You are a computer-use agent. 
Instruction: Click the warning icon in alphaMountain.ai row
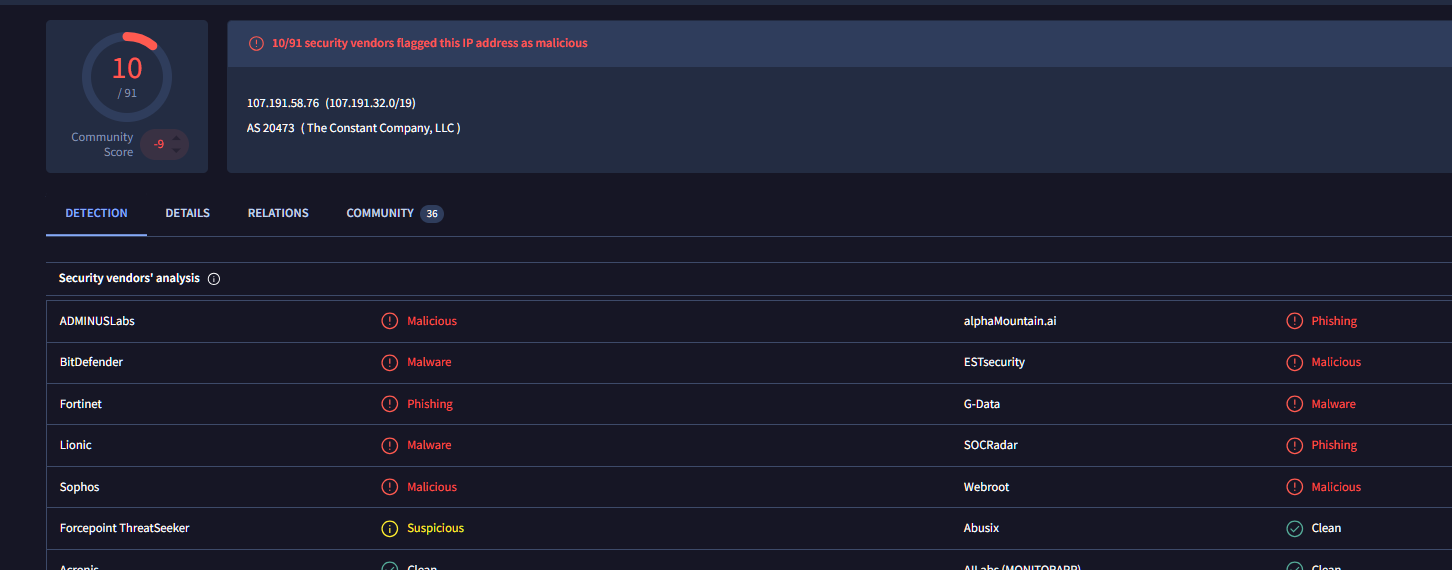coord(1294,321)
